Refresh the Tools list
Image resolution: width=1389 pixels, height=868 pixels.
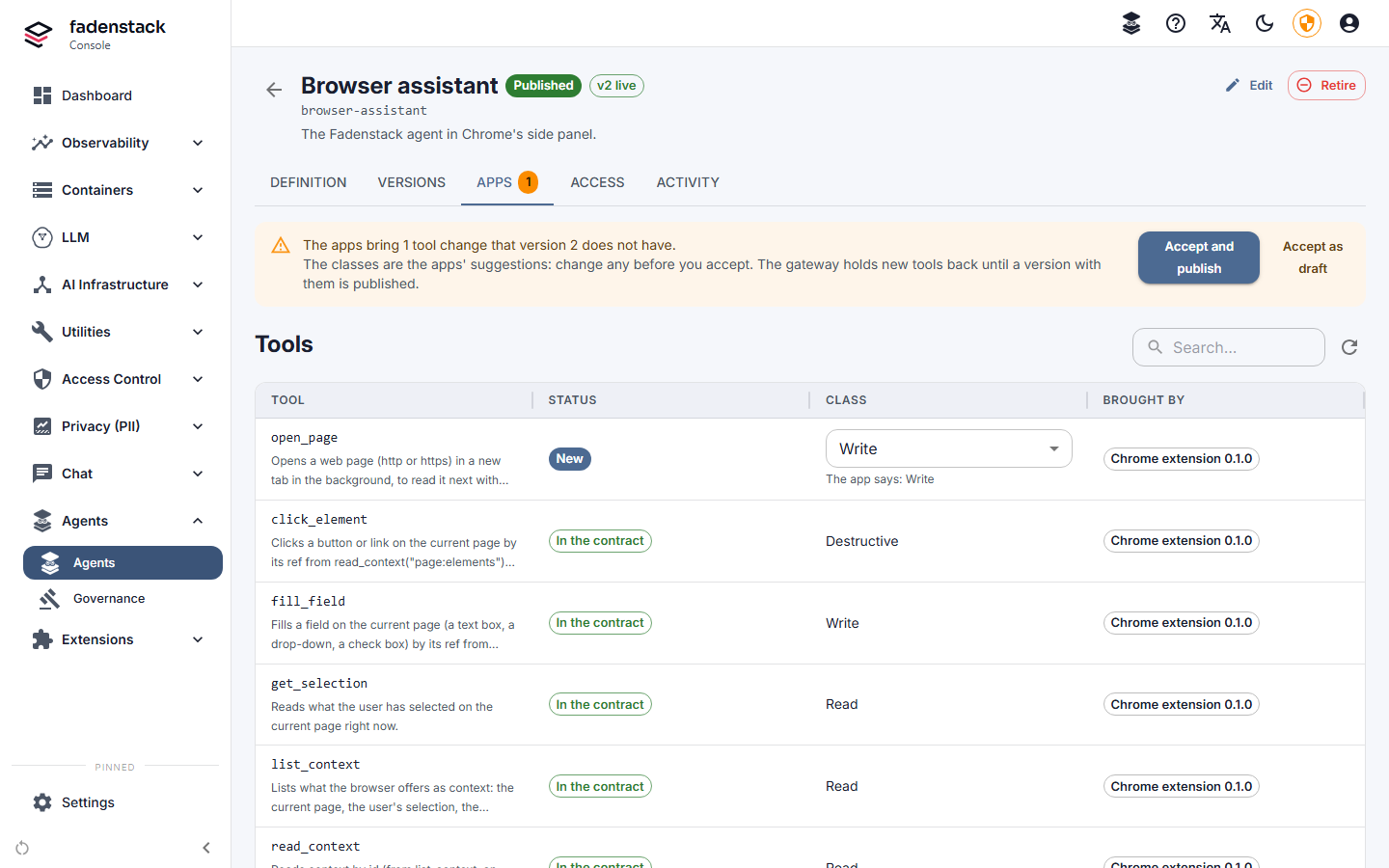pos(1349,347)
